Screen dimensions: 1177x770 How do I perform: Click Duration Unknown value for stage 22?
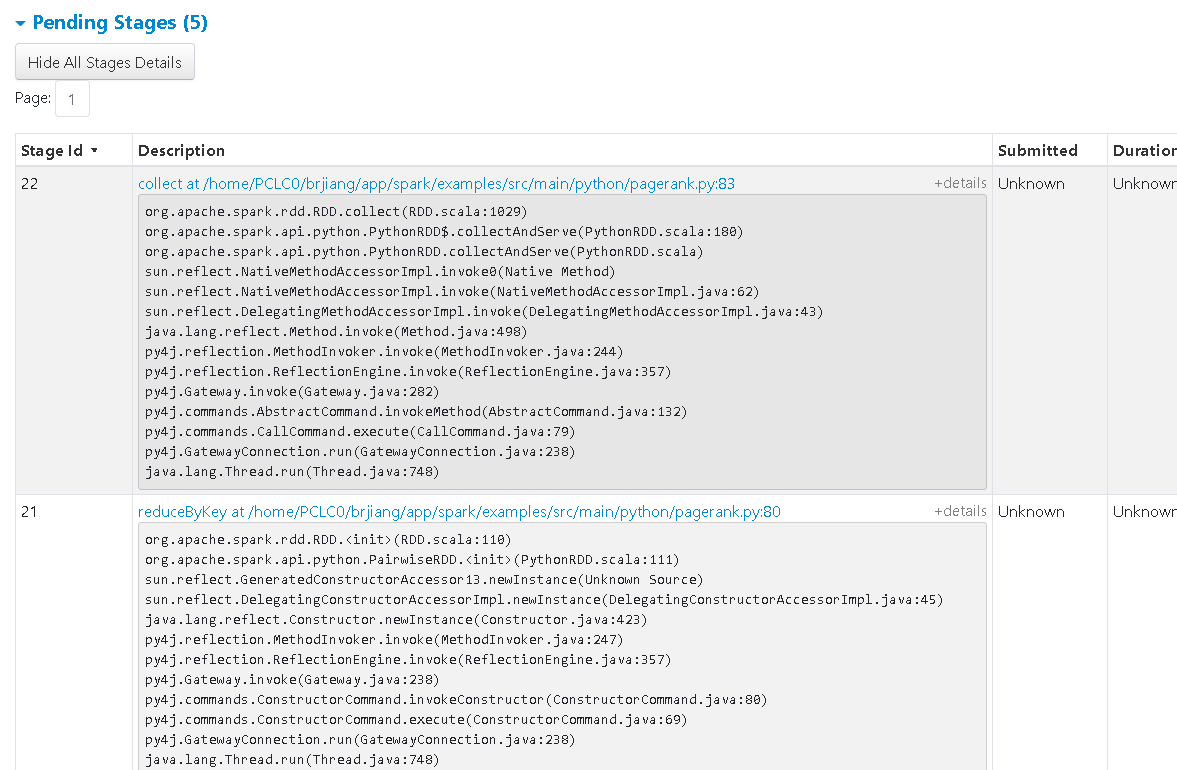(x=1144, y=184)
